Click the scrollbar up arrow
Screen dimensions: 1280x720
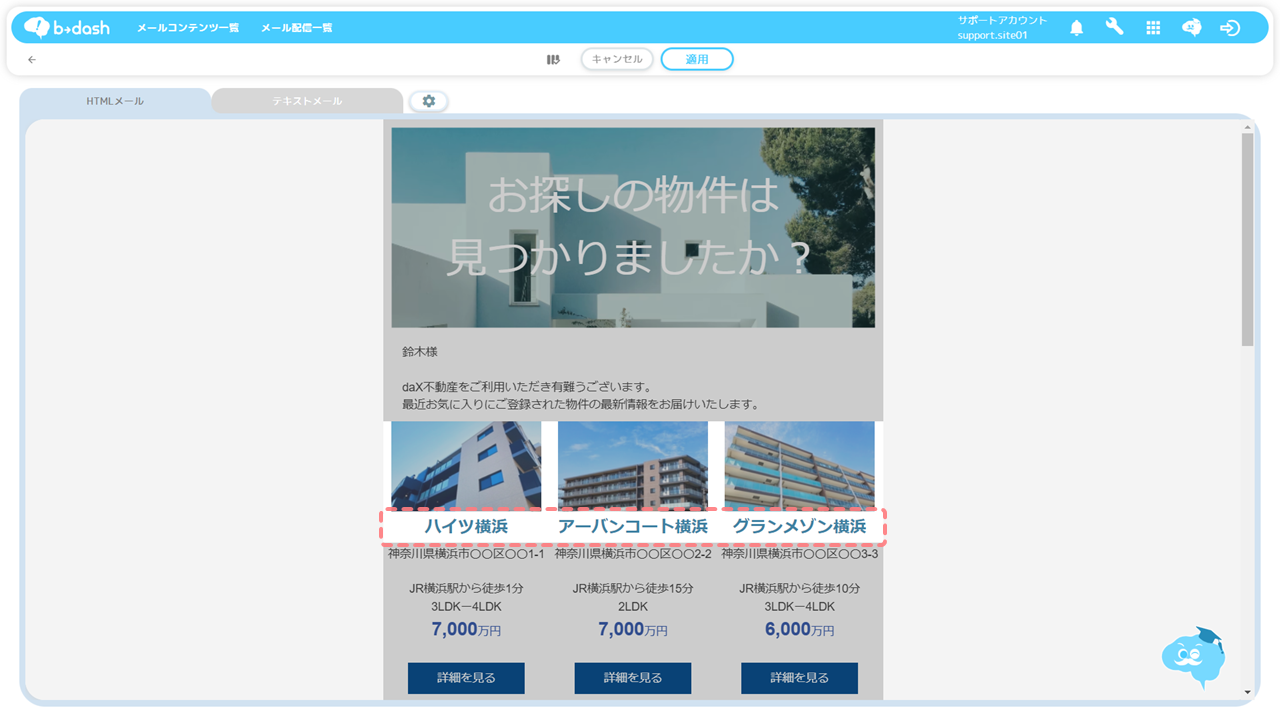(x=1247, y=128)
